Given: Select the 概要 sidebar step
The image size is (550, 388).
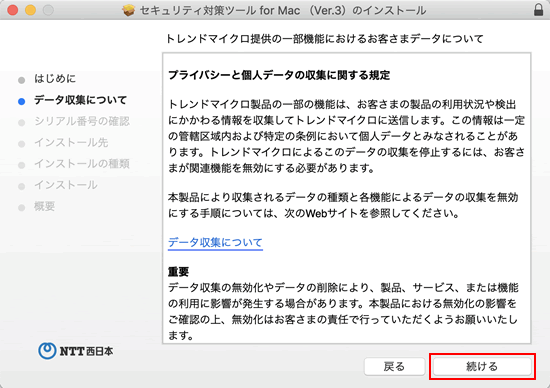Looking at the screenshot, I should [x=45, y=206].
